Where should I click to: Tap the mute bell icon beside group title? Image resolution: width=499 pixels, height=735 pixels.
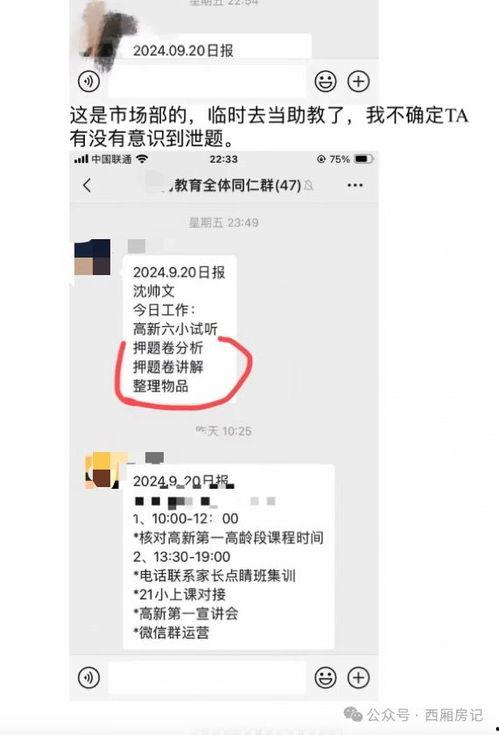(308, 186)
